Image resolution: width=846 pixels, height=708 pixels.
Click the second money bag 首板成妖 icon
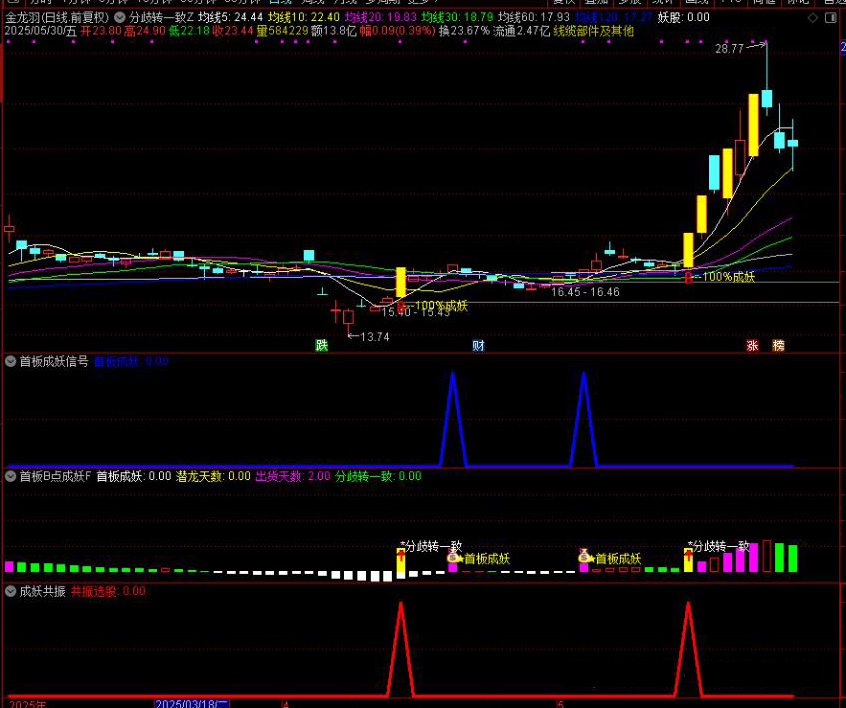point(584,558)
